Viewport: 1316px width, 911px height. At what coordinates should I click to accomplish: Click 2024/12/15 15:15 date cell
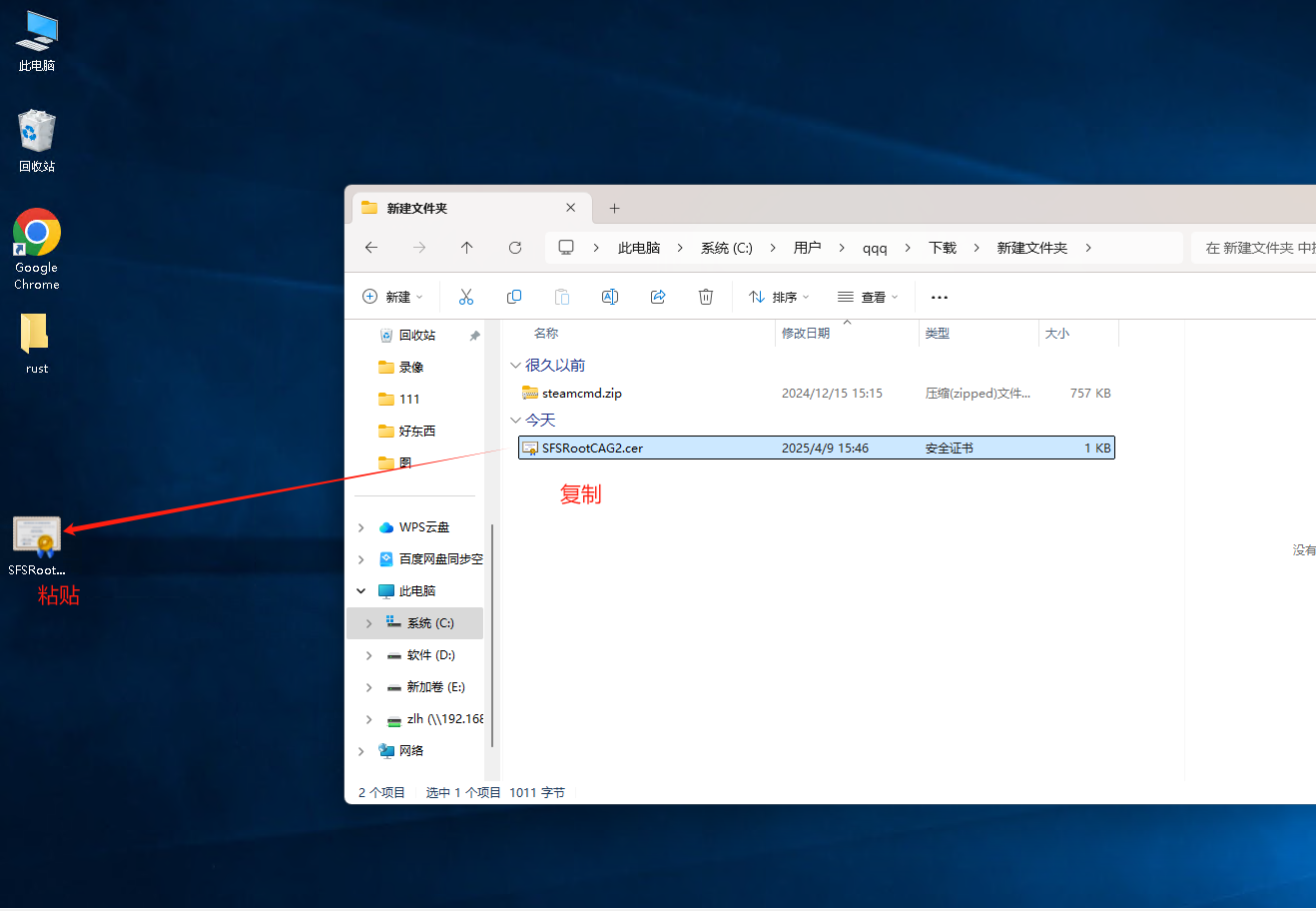click(x=832, y=394)
